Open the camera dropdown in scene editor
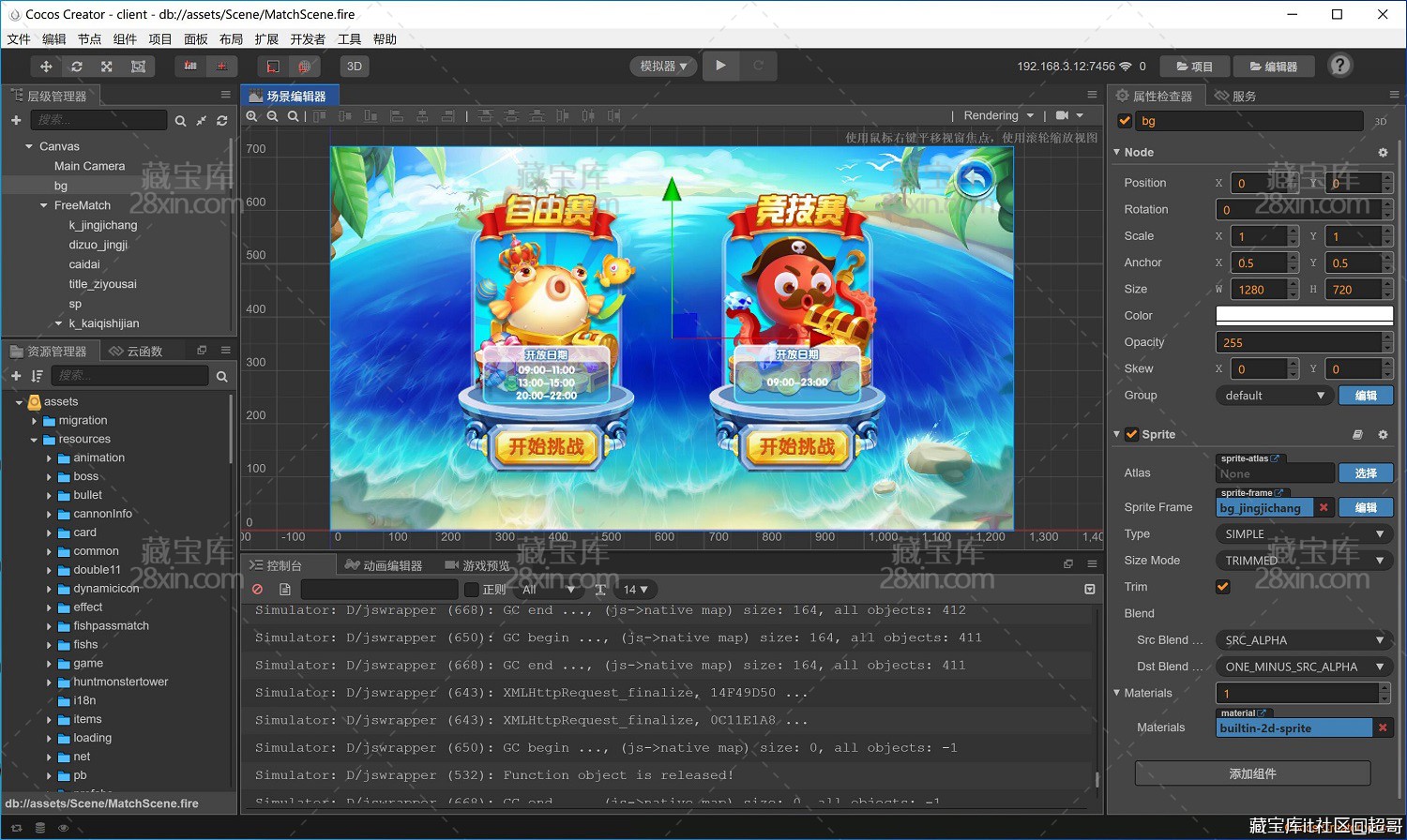Screen dimensions: 1407x840 (x=1069, y=115)
